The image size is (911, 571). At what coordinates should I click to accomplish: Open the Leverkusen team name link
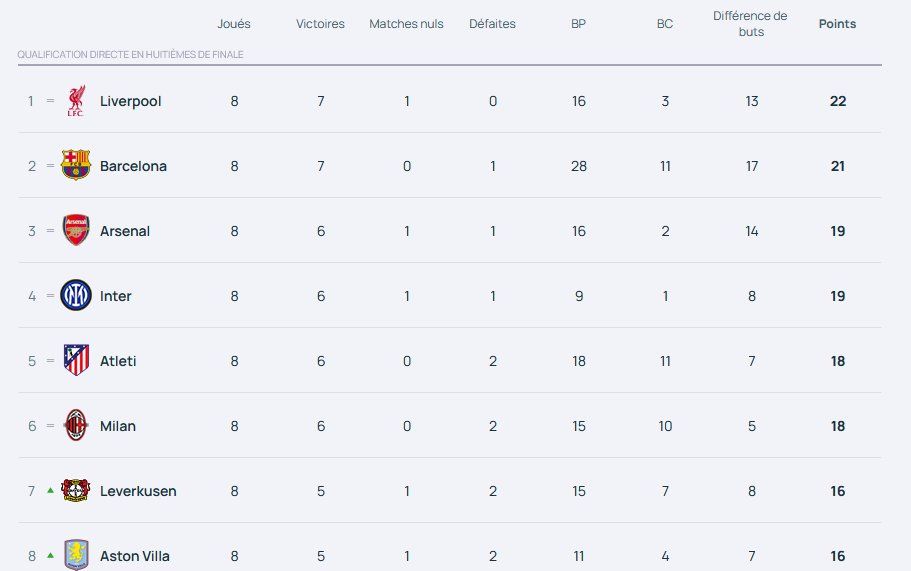(138, 491)
